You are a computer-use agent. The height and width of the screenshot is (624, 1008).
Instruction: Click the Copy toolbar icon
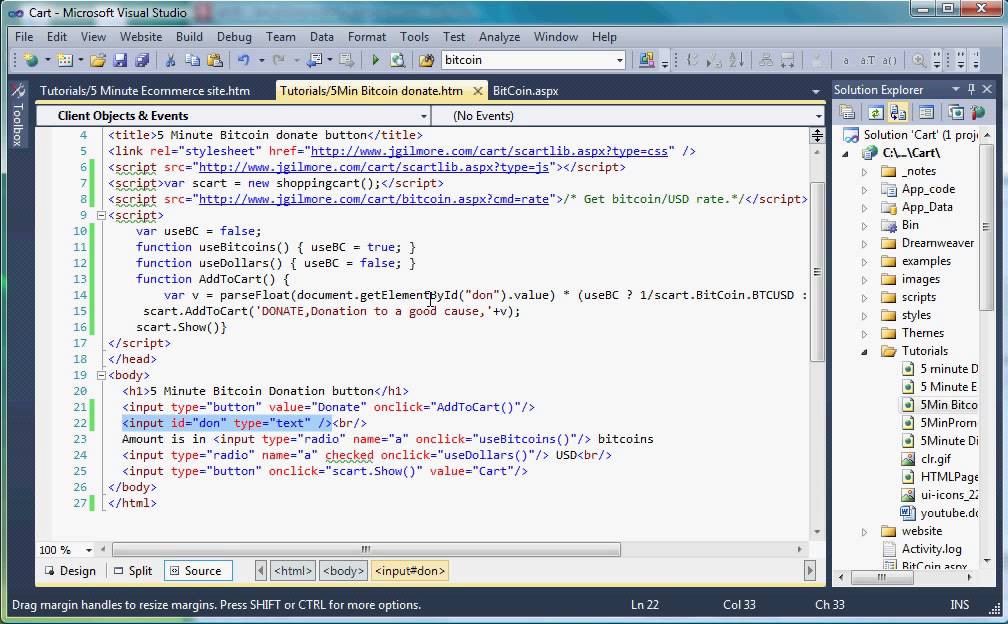click(x=192, y=60)
